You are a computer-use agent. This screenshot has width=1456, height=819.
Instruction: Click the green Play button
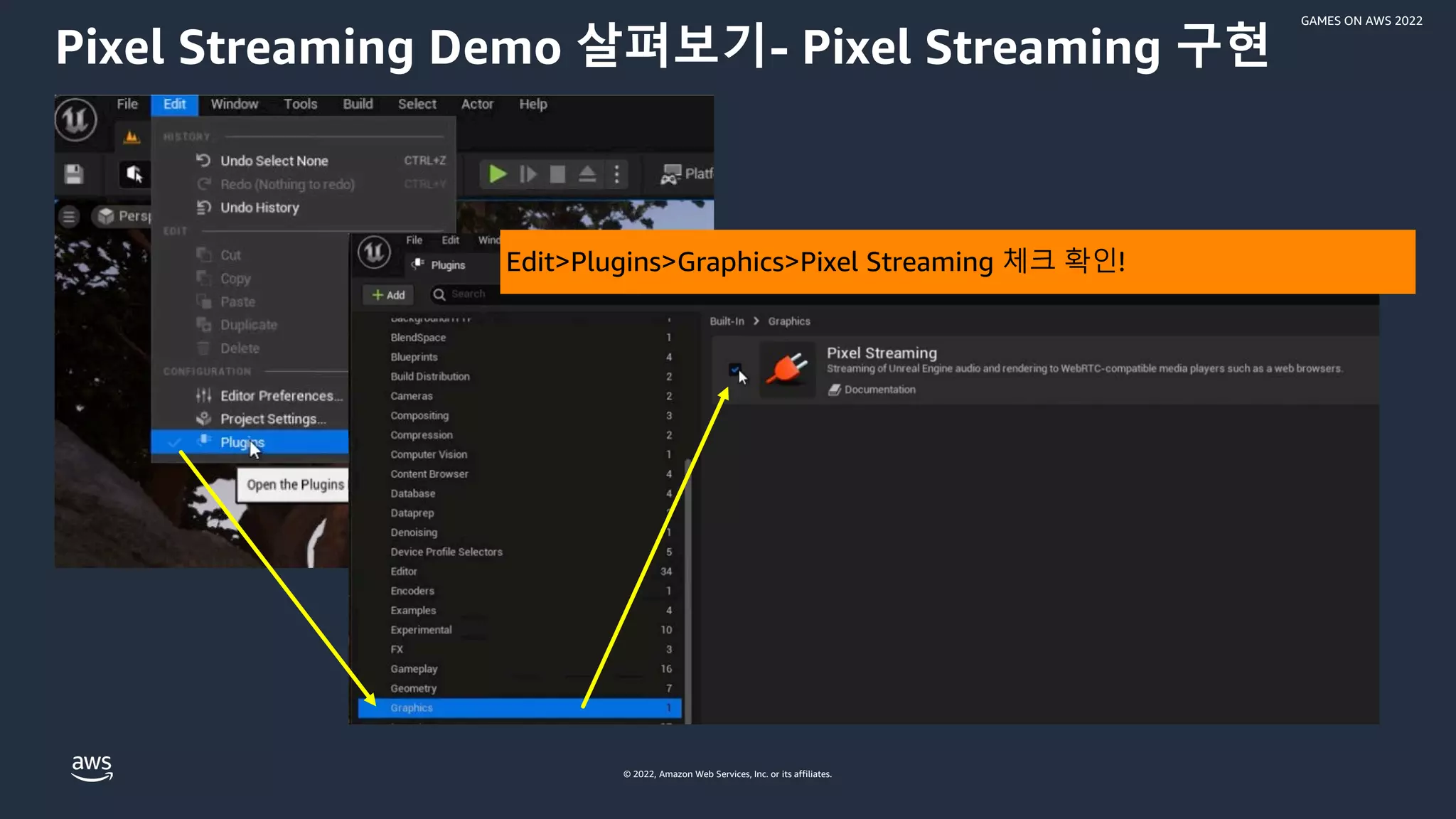pyautogui.click(x=498, y=174)
